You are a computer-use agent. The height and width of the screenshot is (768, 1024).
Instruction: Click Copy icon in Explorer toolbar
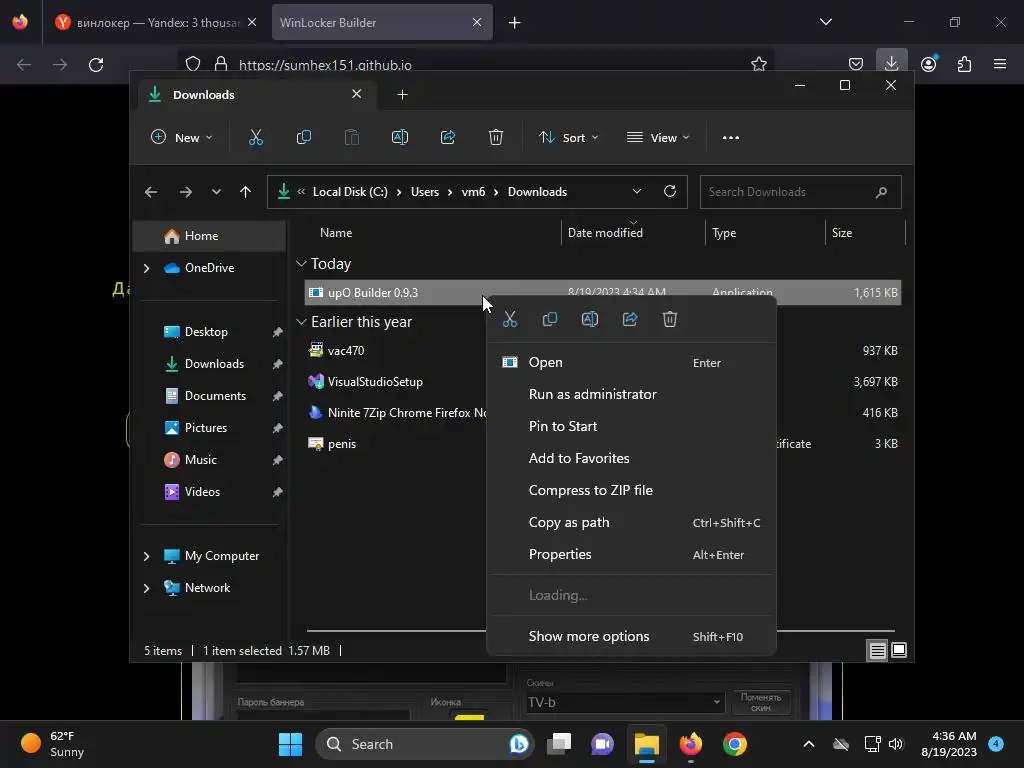[304, 138]
